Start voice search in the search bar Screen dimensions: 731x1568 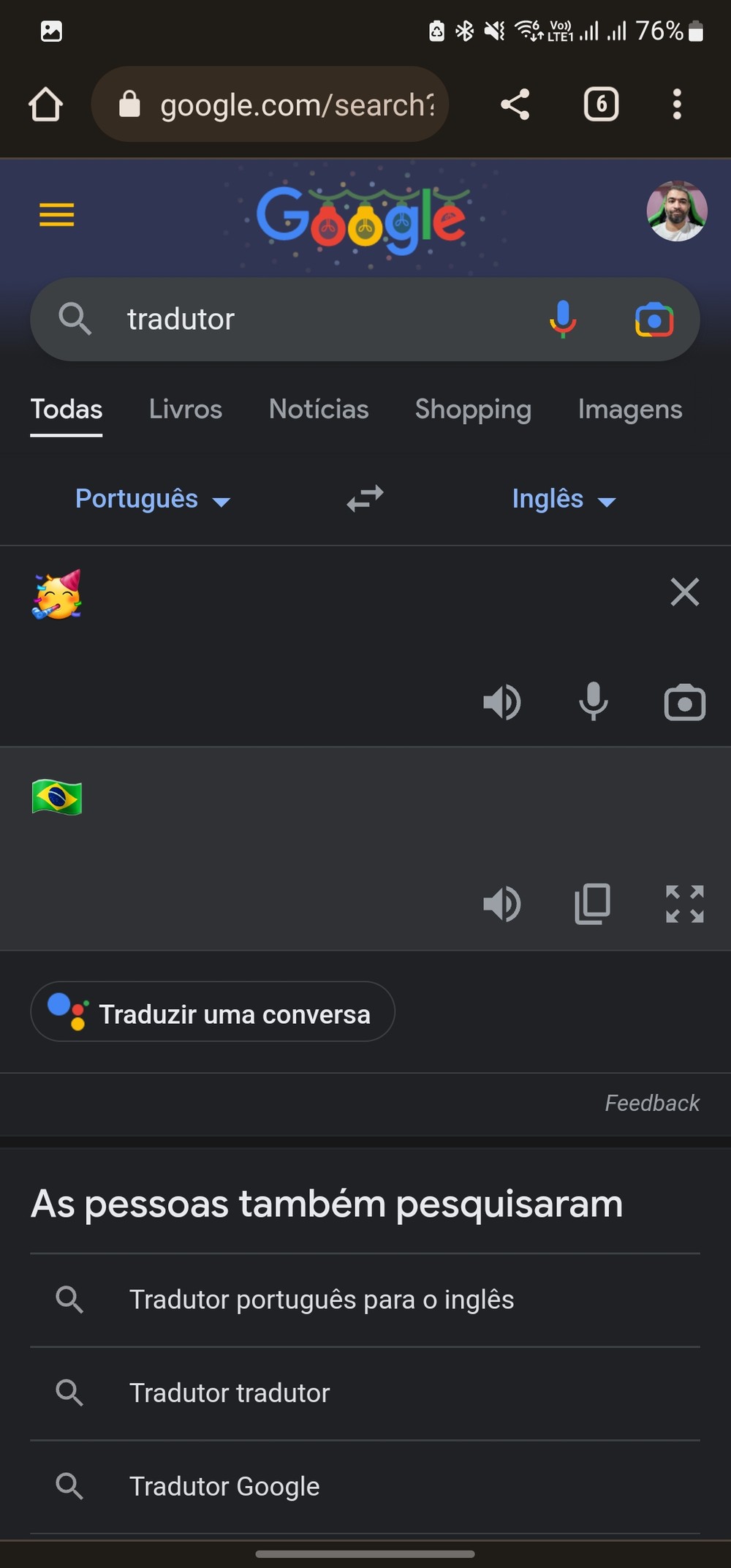[562, 320]
